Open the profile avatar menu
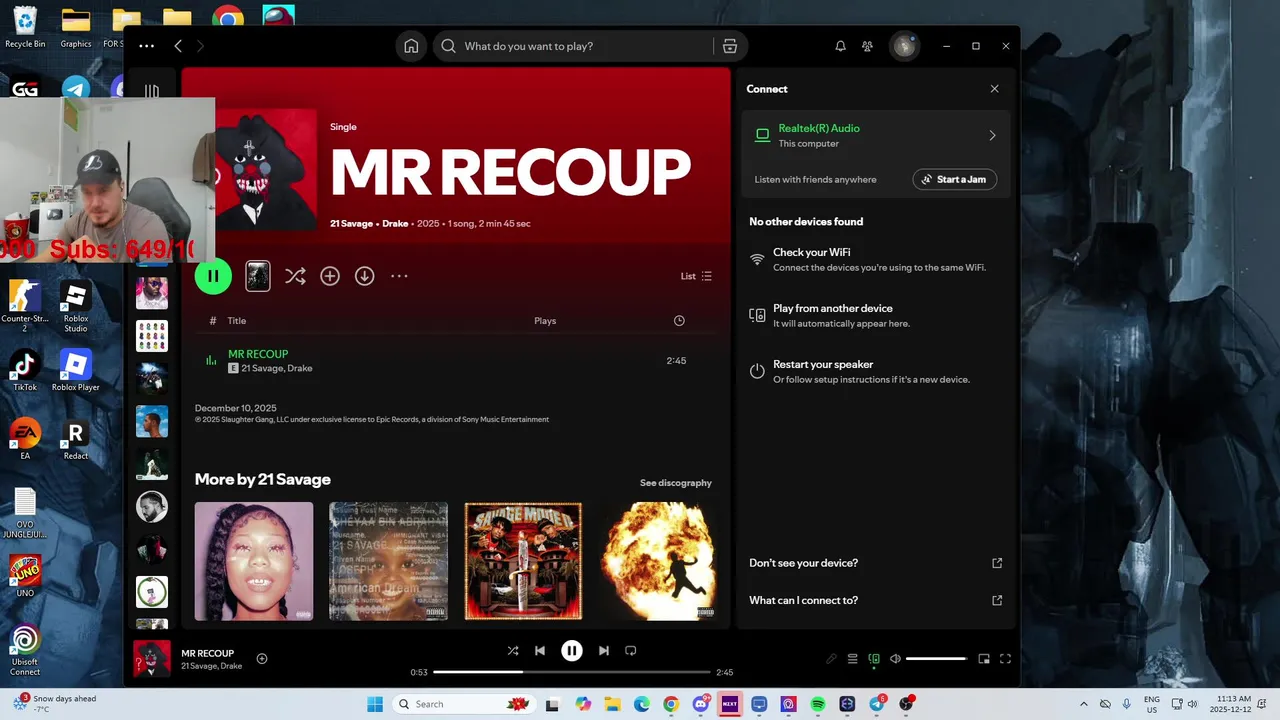This screenshot has width=1280, height=720. pyautogui.click(x=904, y=46)
